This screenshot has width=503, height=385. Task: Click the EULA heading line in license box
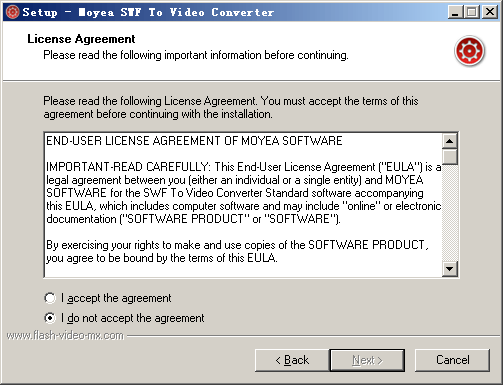pos(194,141)
